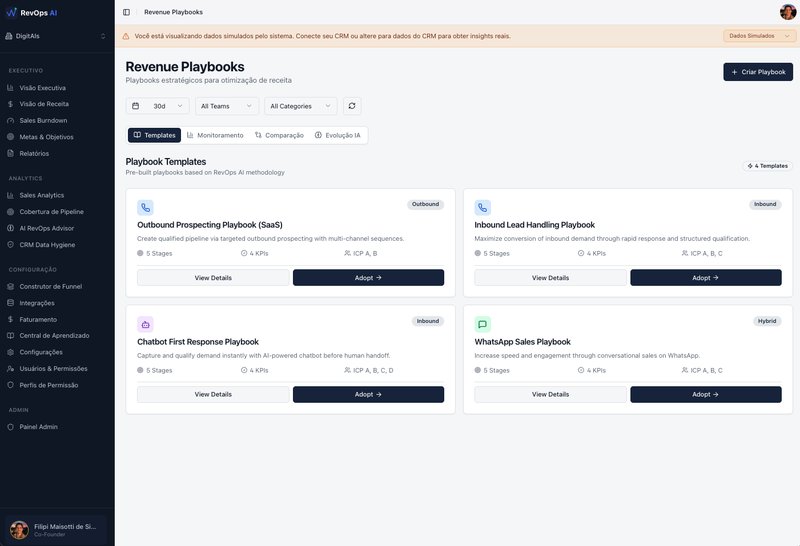This screenshot has height=546, width=800.
Task: Click the Criar Playbook button
Action: (758, 72)
